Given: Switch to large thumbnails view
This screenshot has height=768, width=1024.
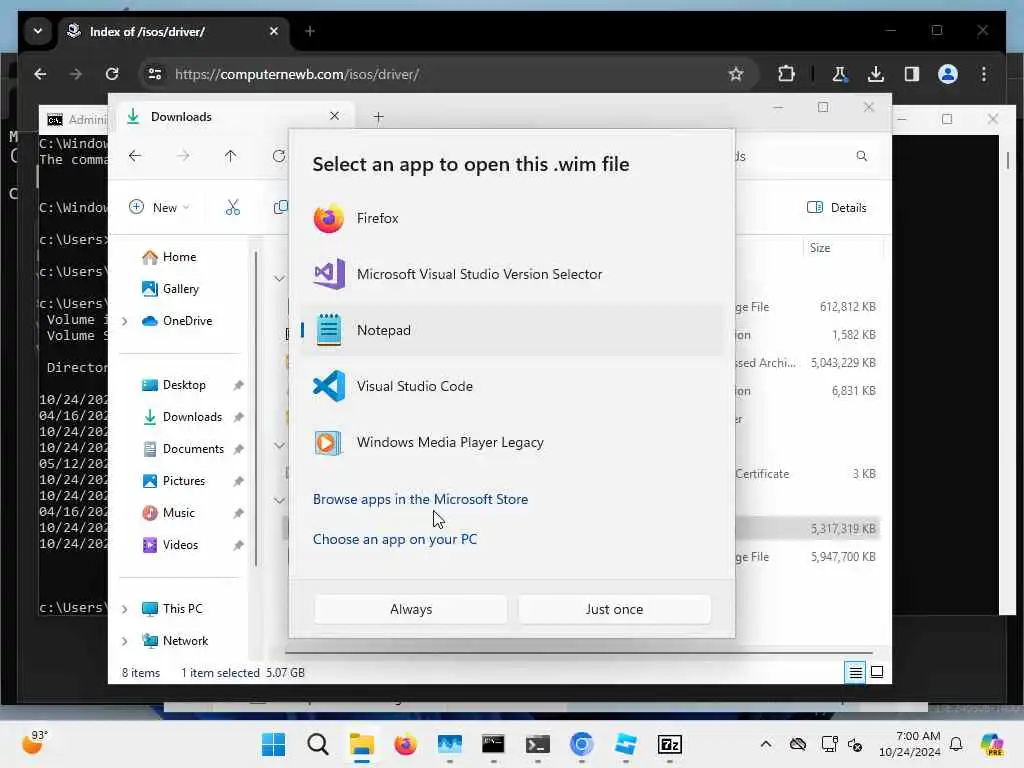Looking at the screenshot, I should pyautogui.click(x=877, y=672).
